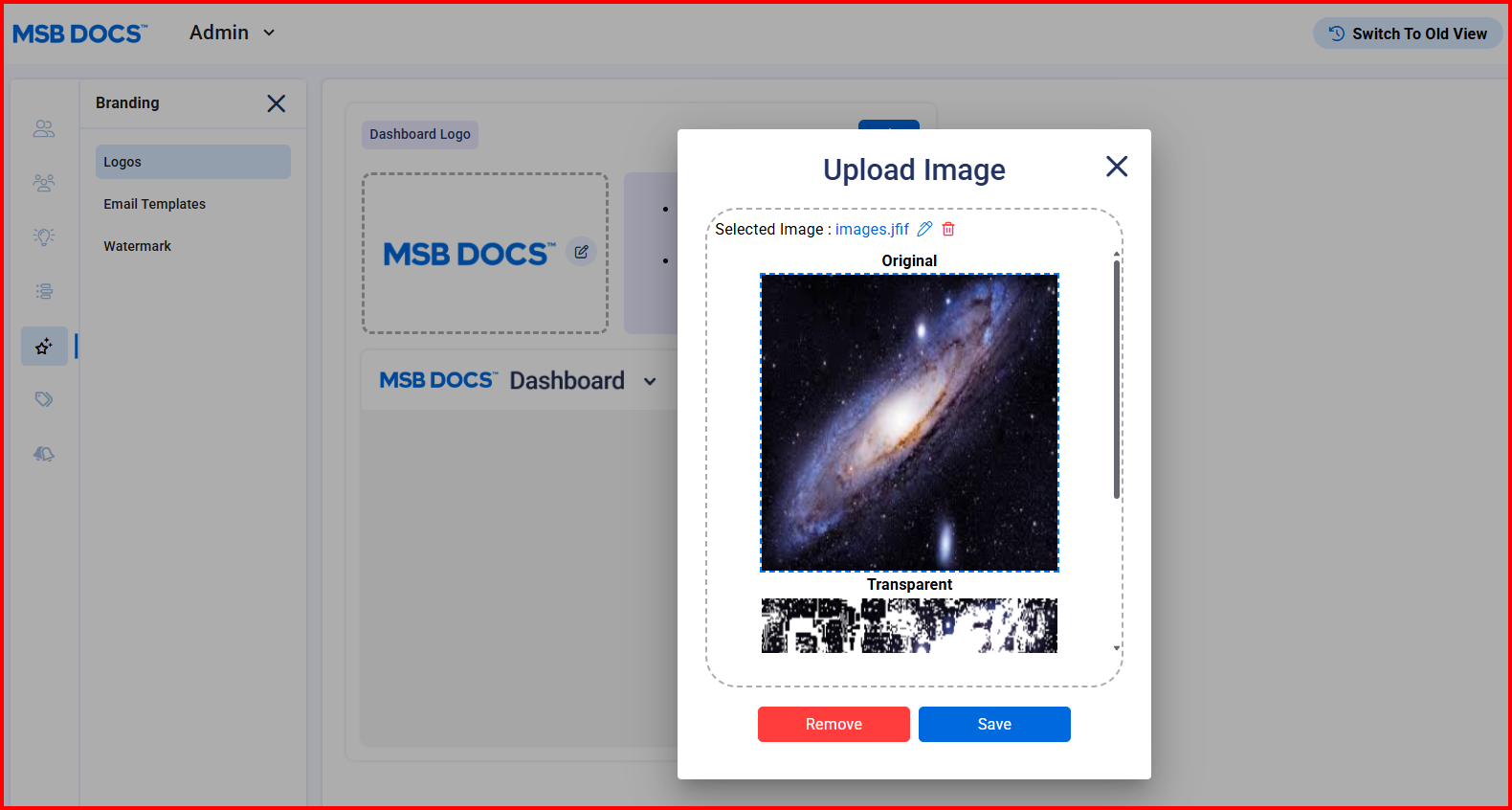Click the edit icon on the MSB DOCS logo

pos(581,252)
